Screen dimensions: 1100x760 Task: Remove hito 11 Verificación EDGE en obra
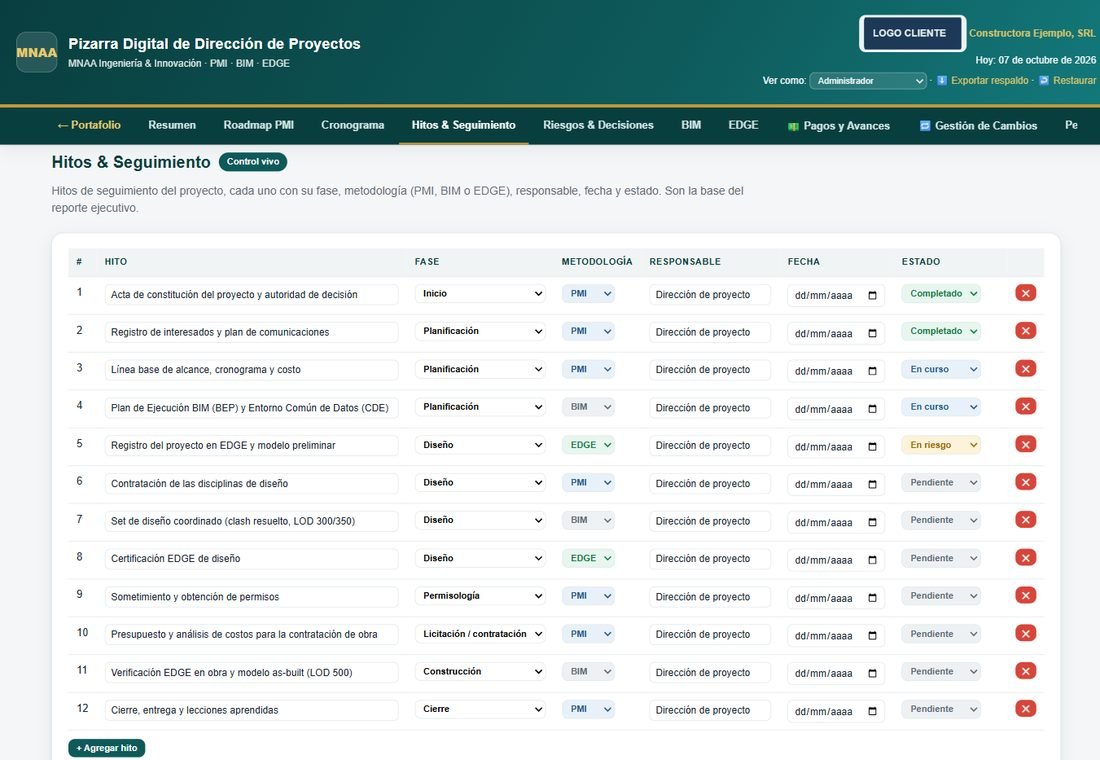pos(1025,672)
